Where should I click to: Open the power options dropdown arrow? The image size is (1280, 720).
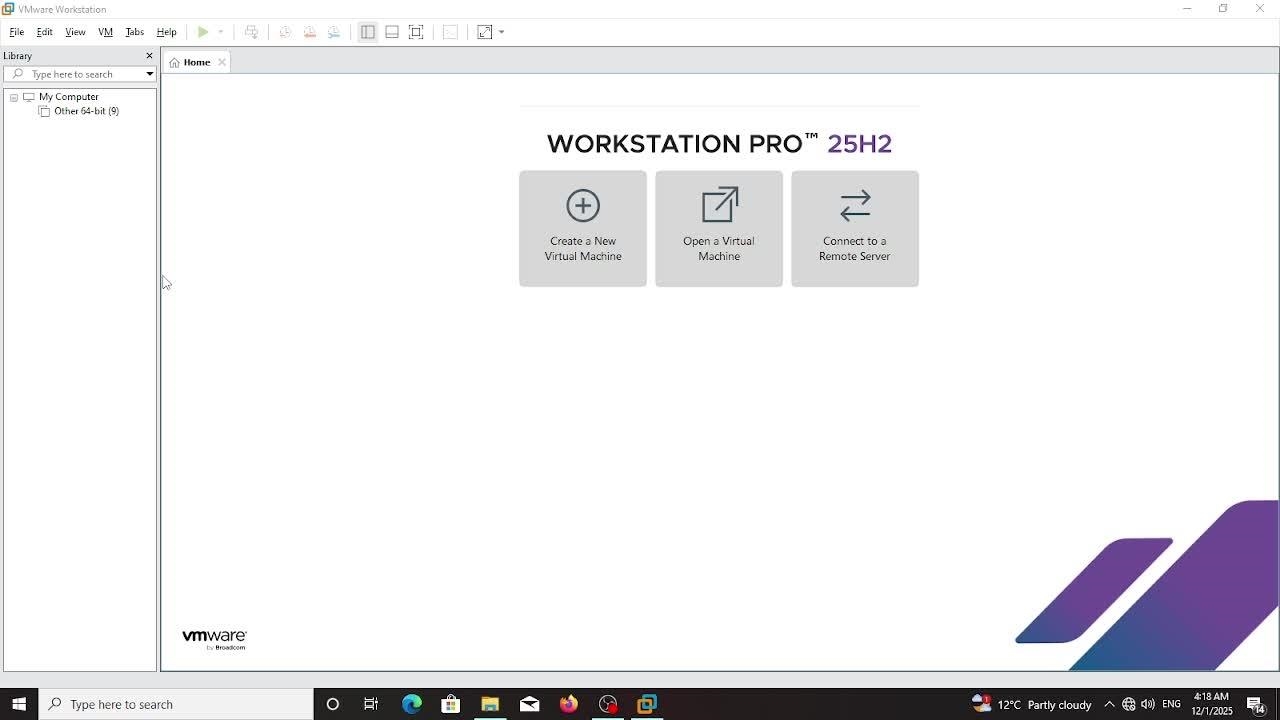click(221, 32)
